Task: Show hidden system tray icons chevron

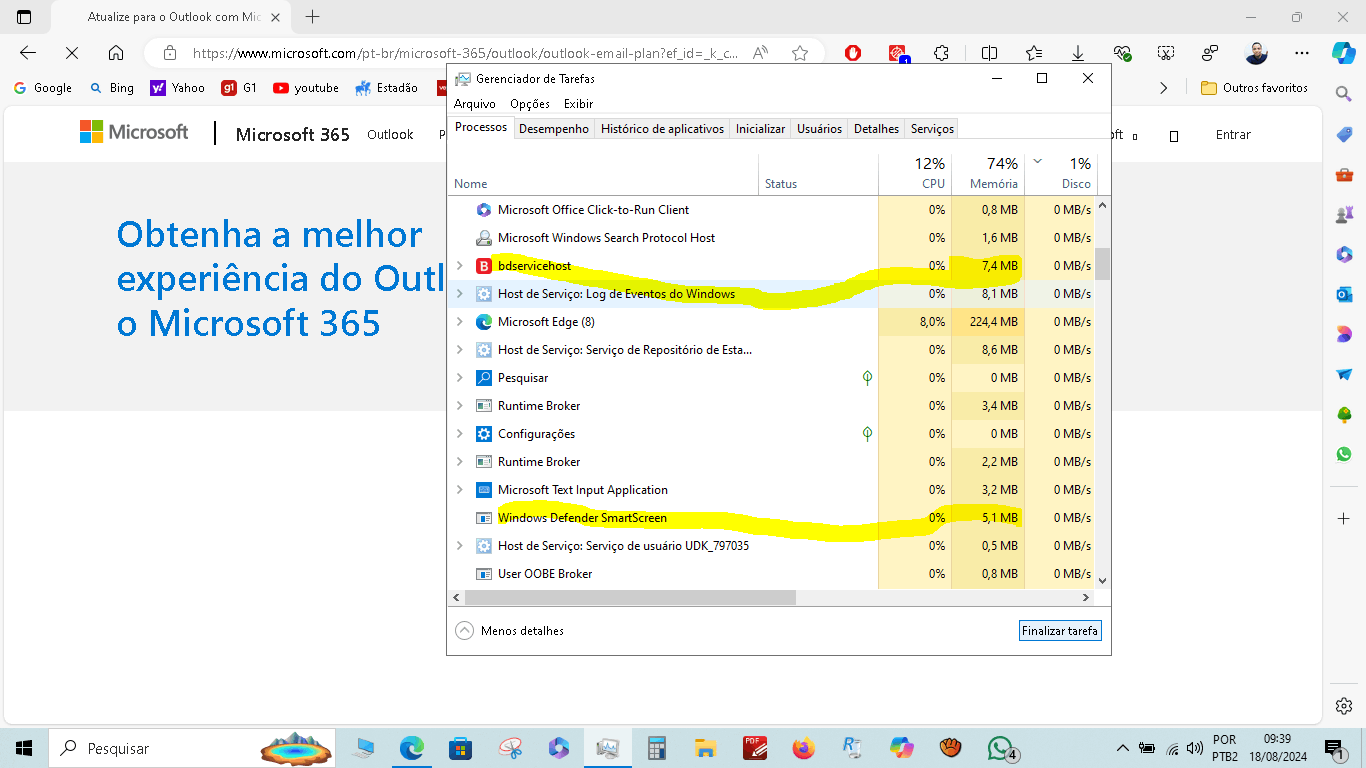Action: pos(1122,748)
